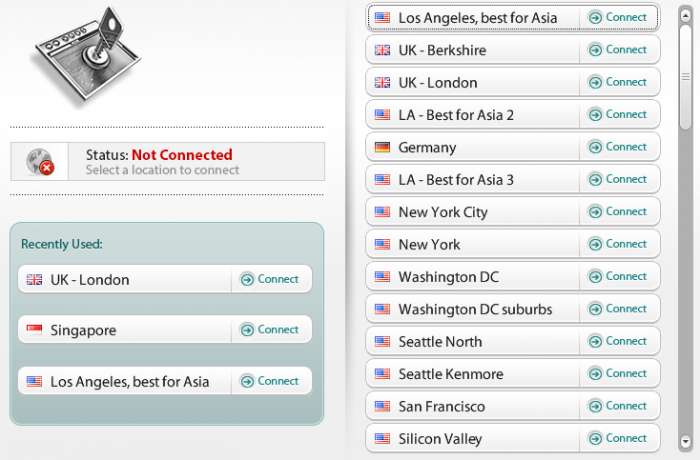Click the scroll down arrow of server list
This screenshot has height=460, width=700.
[685, 441]
